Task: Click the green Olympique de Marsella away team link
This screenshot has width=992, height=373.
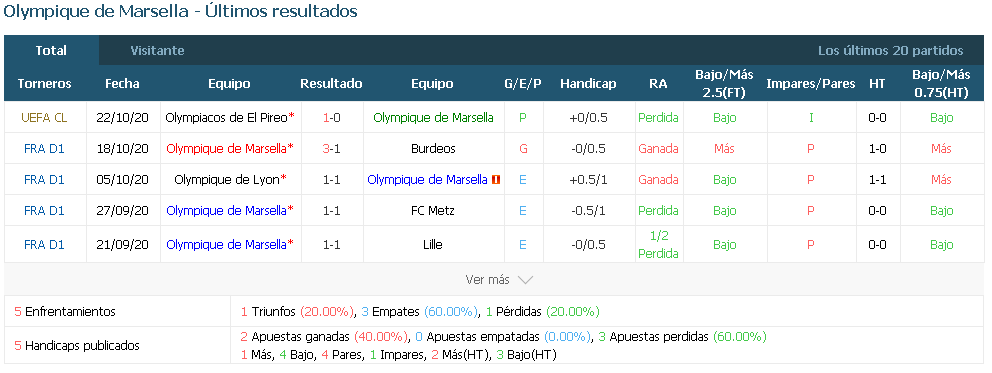Action: (x=433, y=118)
